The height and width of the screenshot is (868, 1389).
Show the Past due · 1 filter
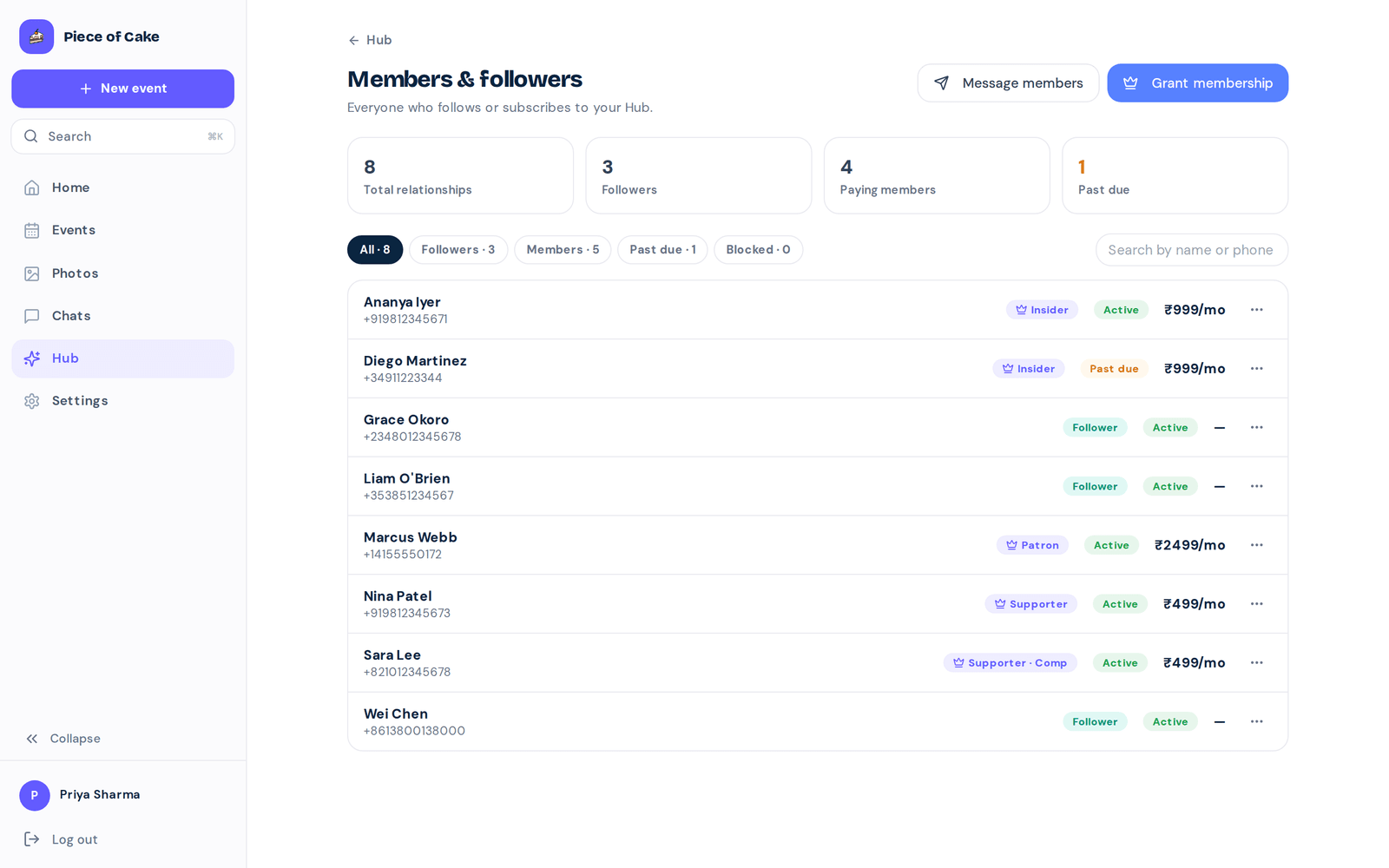(662, 250)
